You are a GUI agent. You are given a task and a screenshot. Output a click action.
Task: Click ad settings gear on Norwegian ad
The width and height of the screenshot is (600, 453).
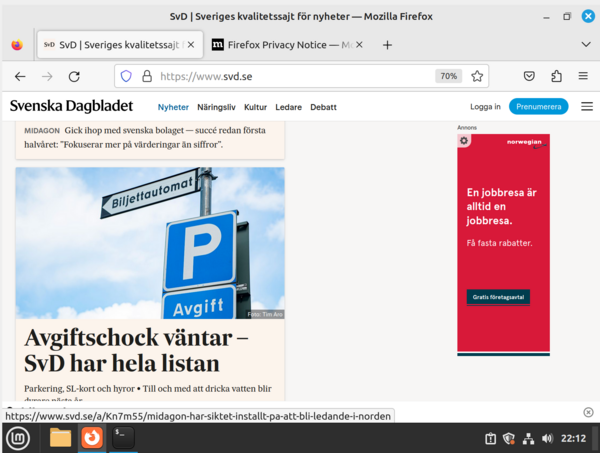point(464,141)
